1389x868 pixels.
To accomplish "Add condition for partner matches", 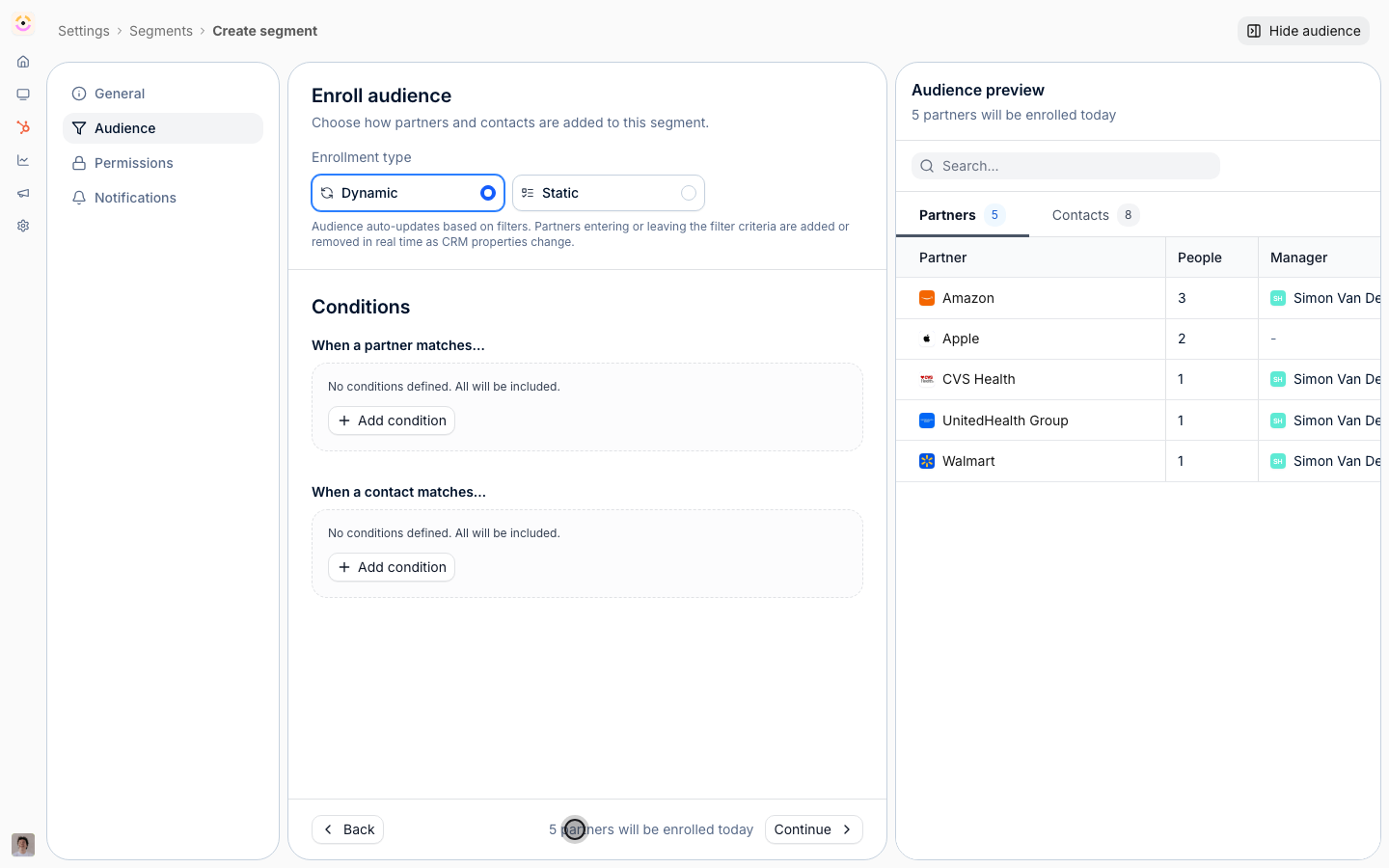I will click(392, 420).
